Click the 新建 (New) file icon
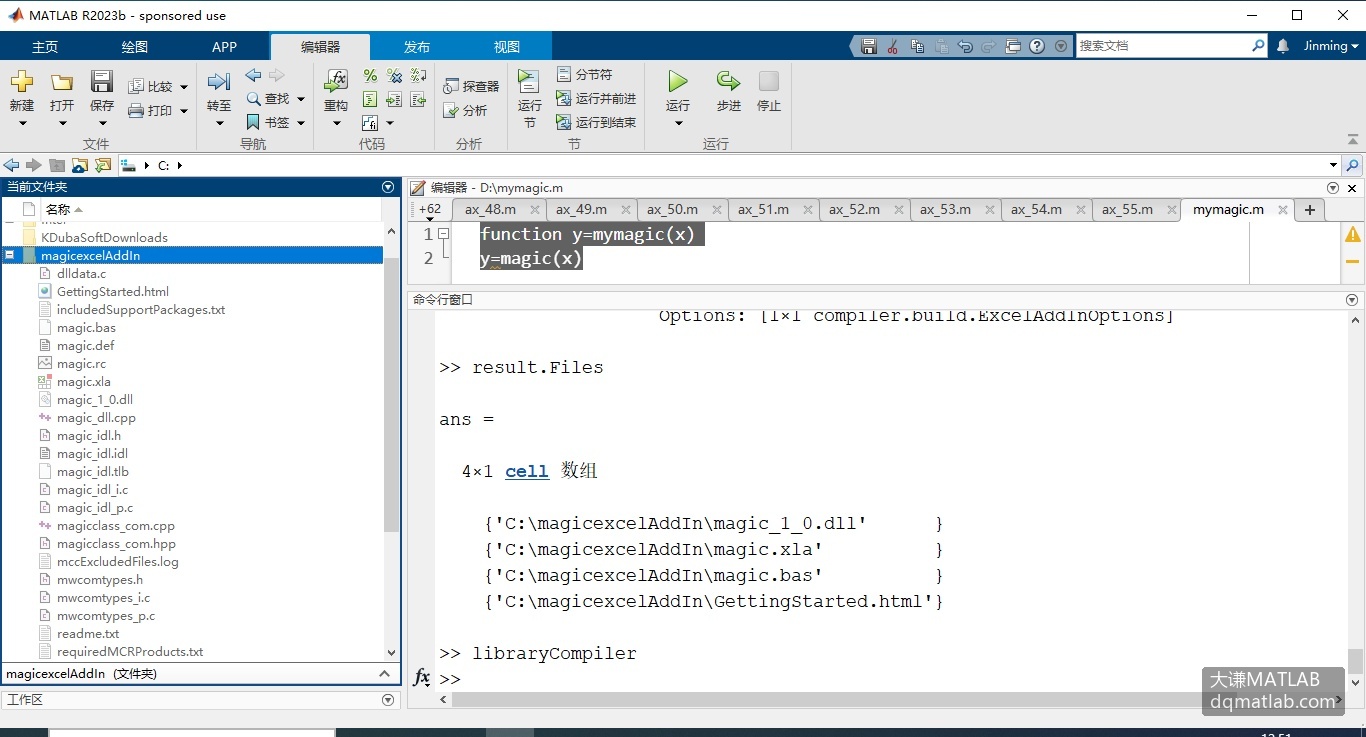Image resolution: width=1366 pixels, height=737 pixels. click(x=21, y=82)
